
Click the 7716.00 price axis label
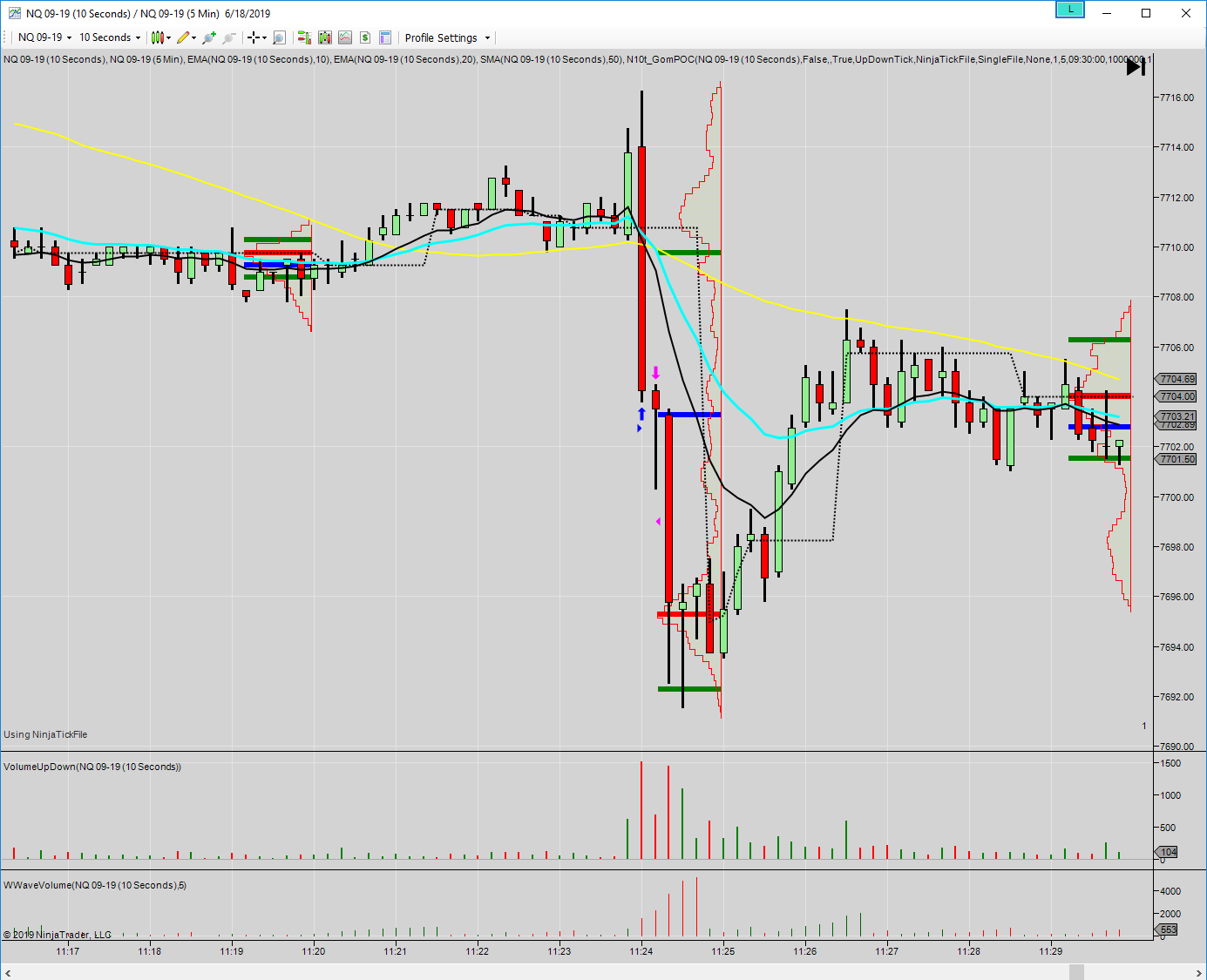[x=1176, y=98]
